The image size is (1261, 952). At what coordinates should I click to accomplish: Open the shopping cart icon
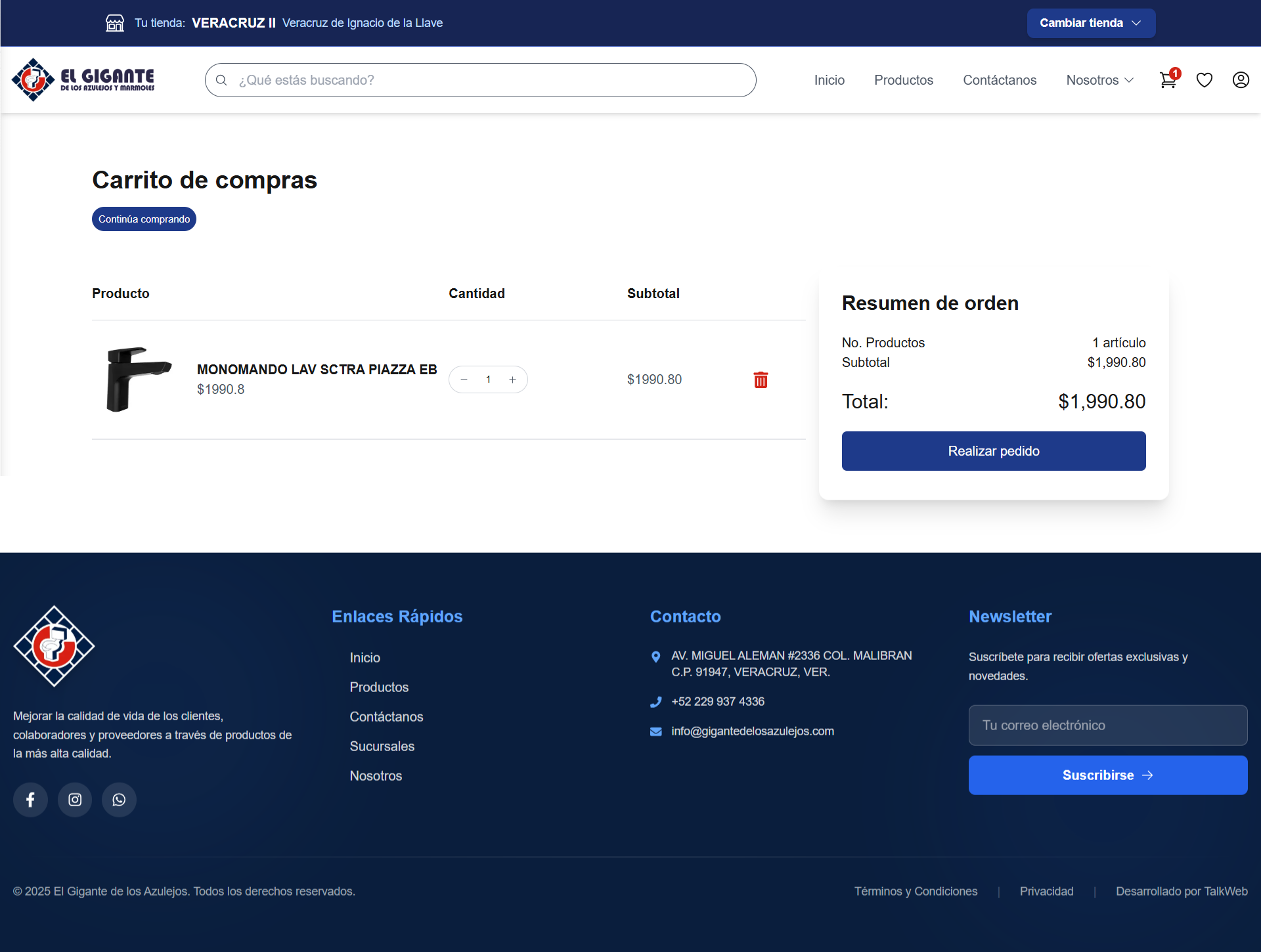(x=1168, y=80)
